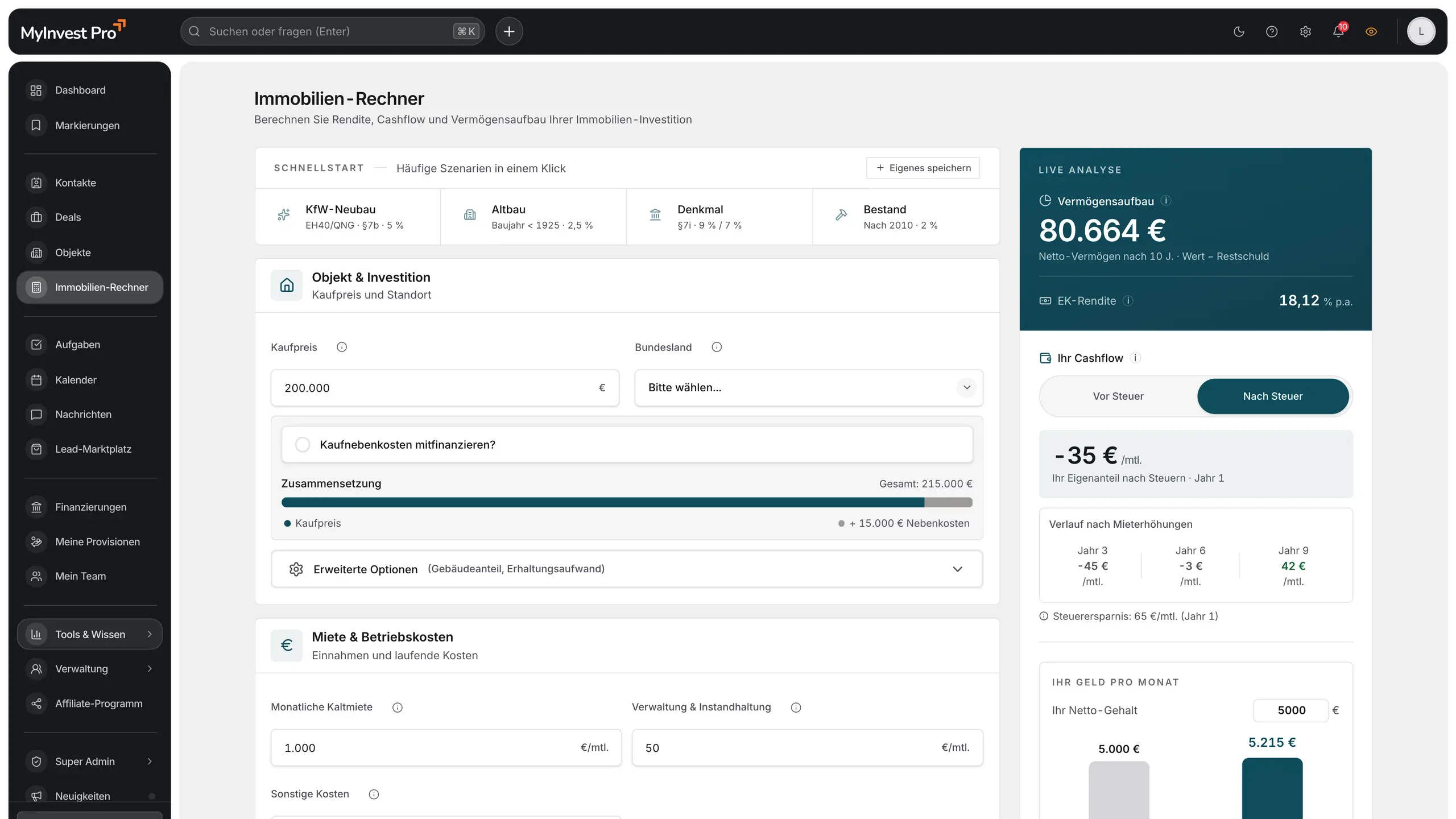Show Ihr Cashflow info icon
Viewport: 1456px width, 819px height.
click(1135, 358)
